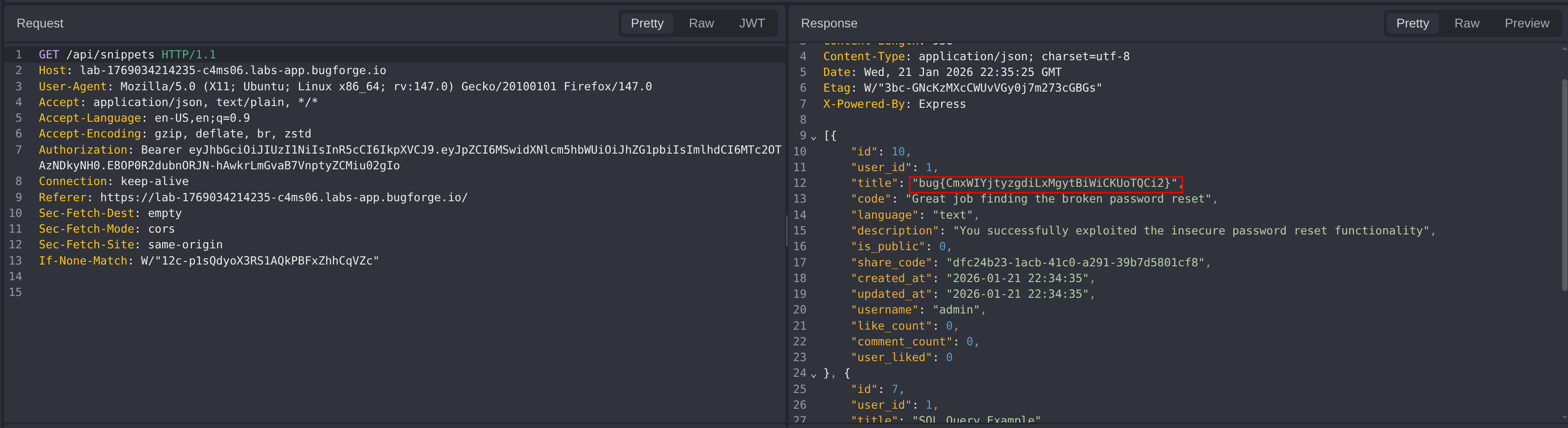
Task: Click the divider handle between Request and Response
Action: [x=786, y=231]
